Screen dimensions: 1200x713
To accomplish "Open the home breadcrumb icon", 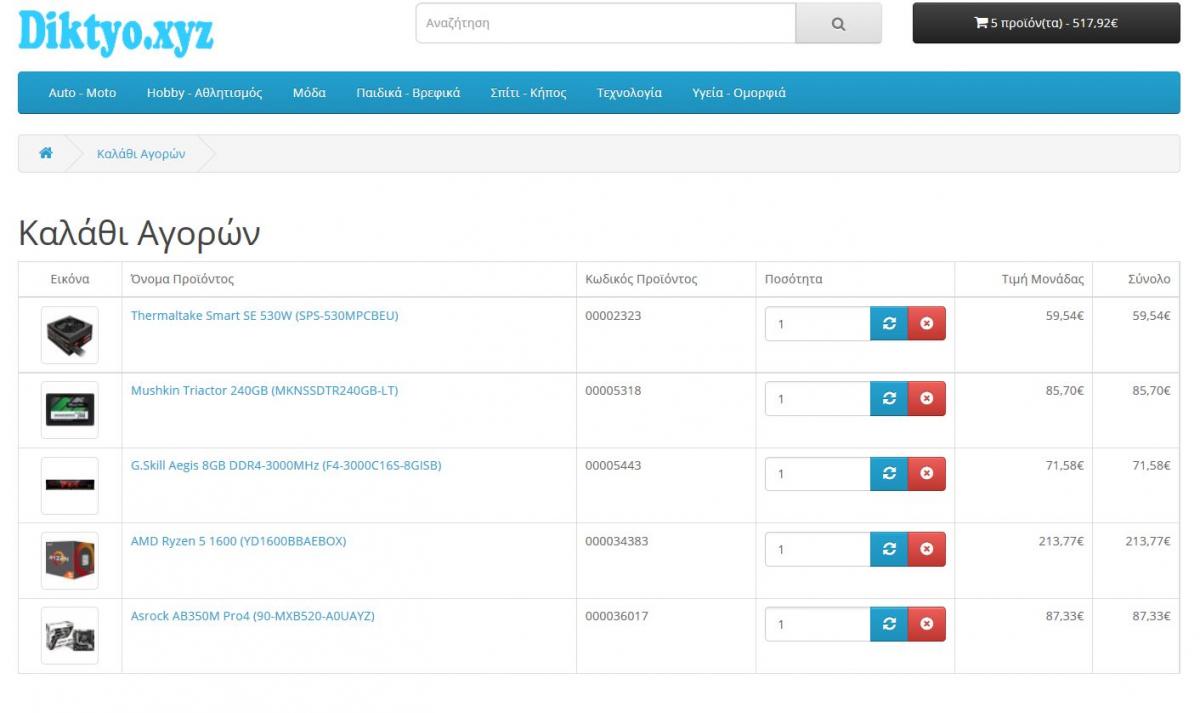I will tap(46, 153).
